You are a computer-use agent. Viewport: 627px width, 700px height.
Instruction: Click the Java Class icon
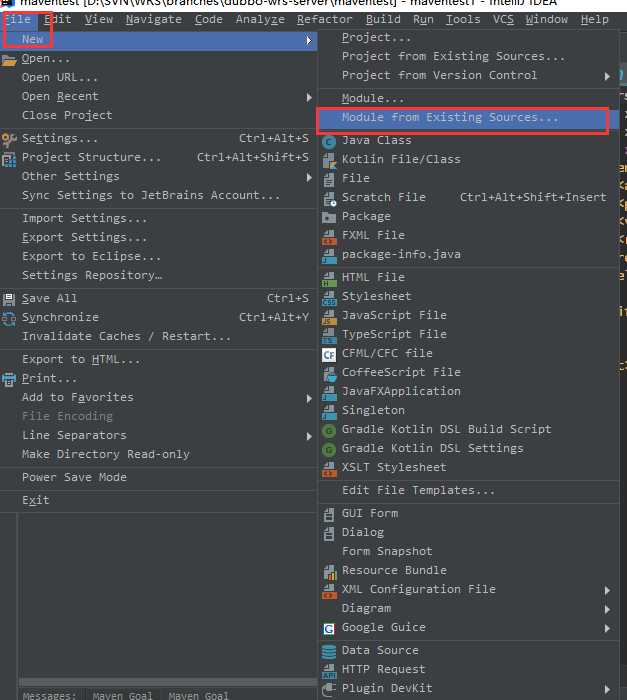pyautogui.click(x=329, y=142)
